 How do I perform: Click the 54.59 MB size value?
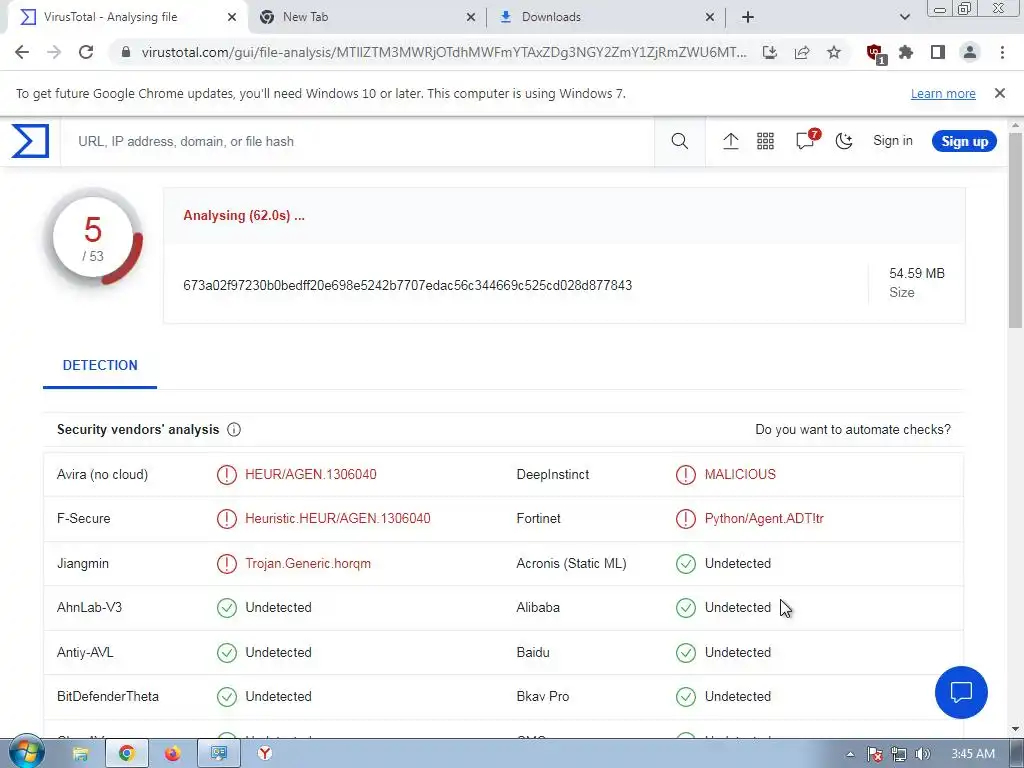point(917,274)
